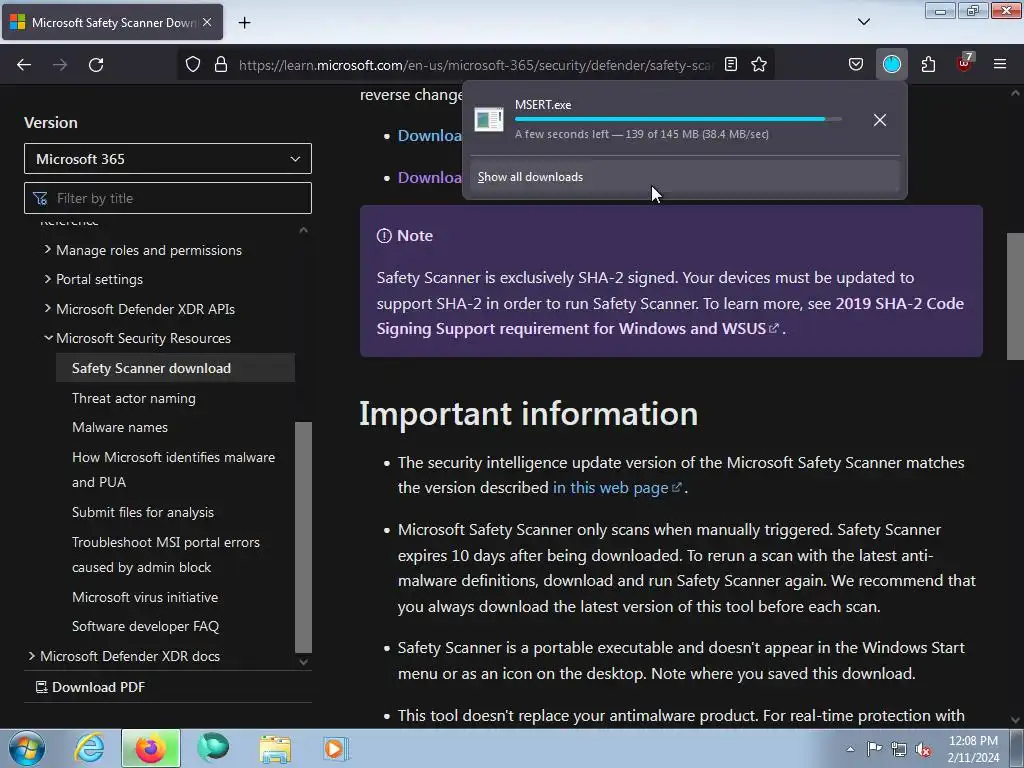Open the media player taskbar icon
Screen dimensions: 1024x768
[336, 748]
